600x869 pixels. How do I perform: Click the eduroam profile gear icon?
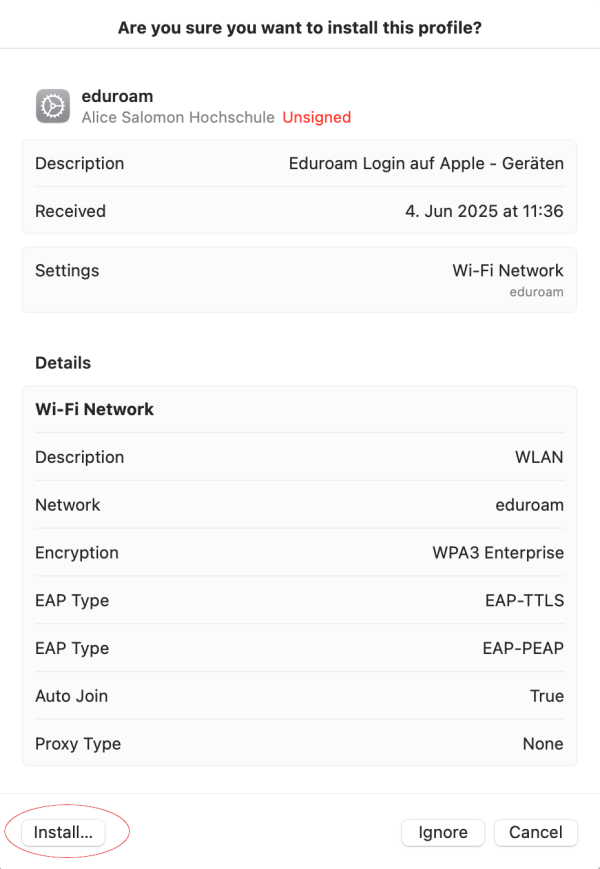53,106
